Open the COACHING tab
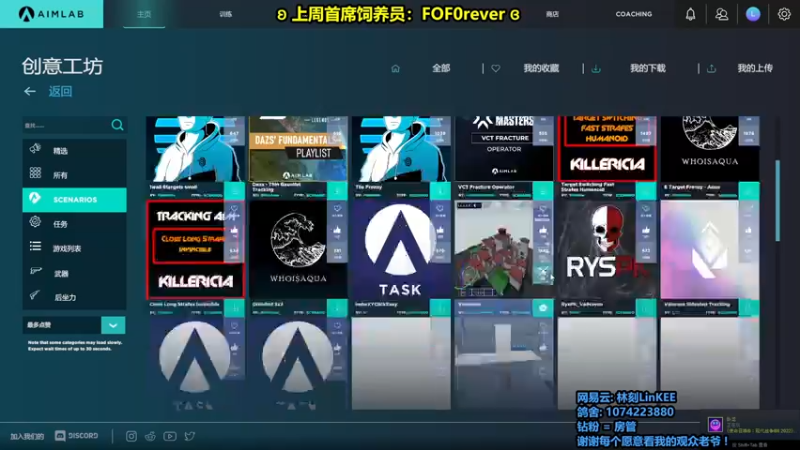Screen dimensions: 800x450 coord(634,14)
